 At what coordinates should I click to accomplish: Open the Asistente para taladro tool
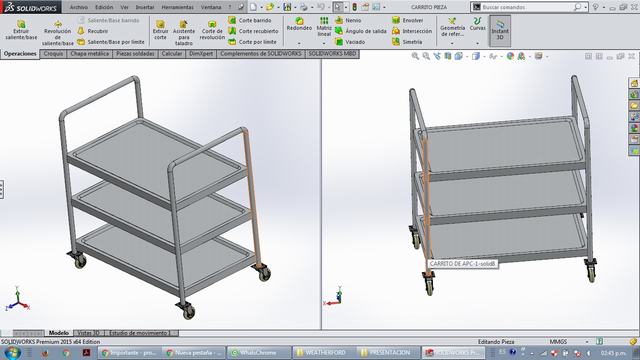(184, 32)
